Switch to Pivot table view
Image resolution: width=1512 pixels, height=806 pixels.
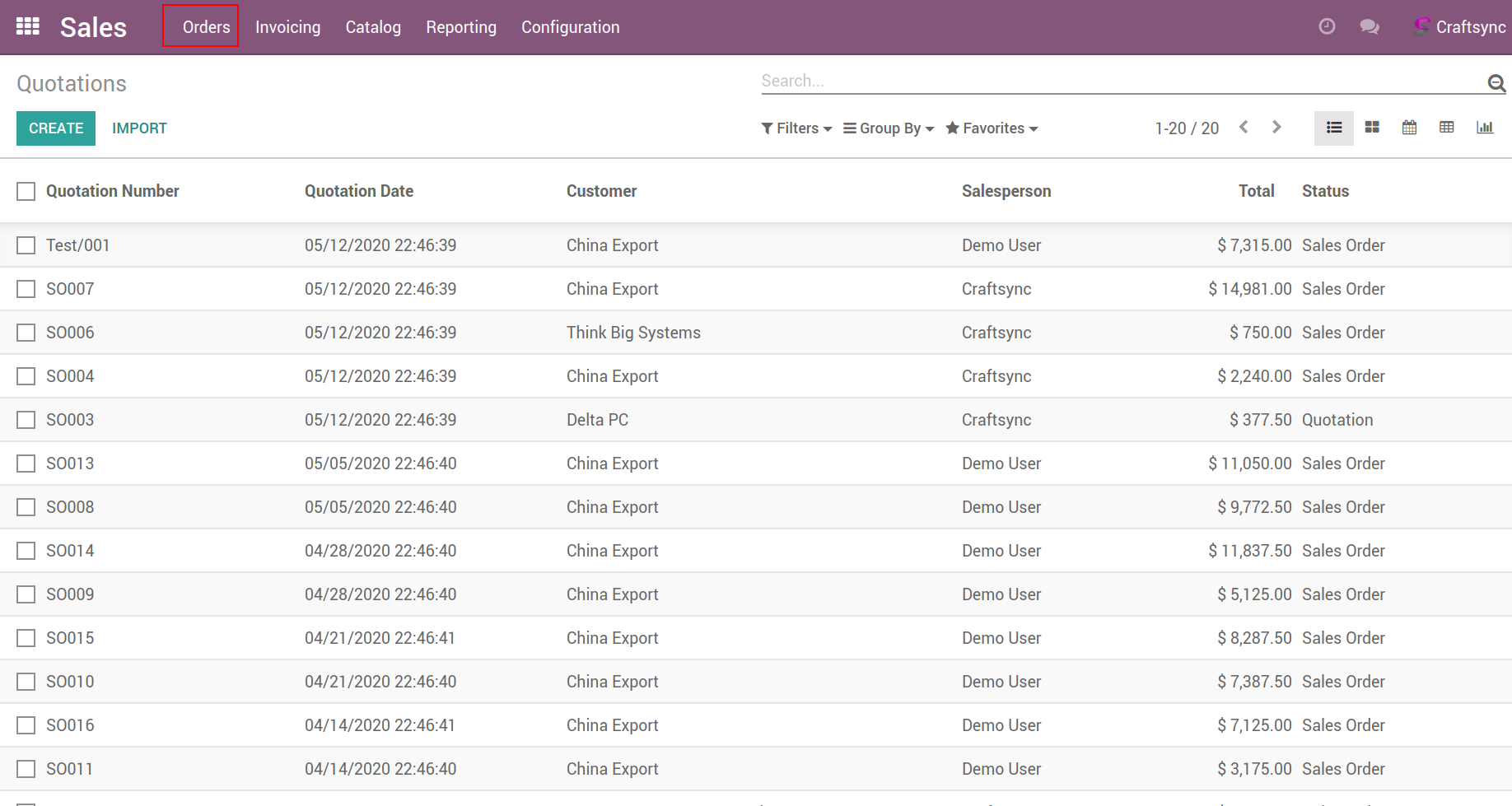[x=1446, y=128]
